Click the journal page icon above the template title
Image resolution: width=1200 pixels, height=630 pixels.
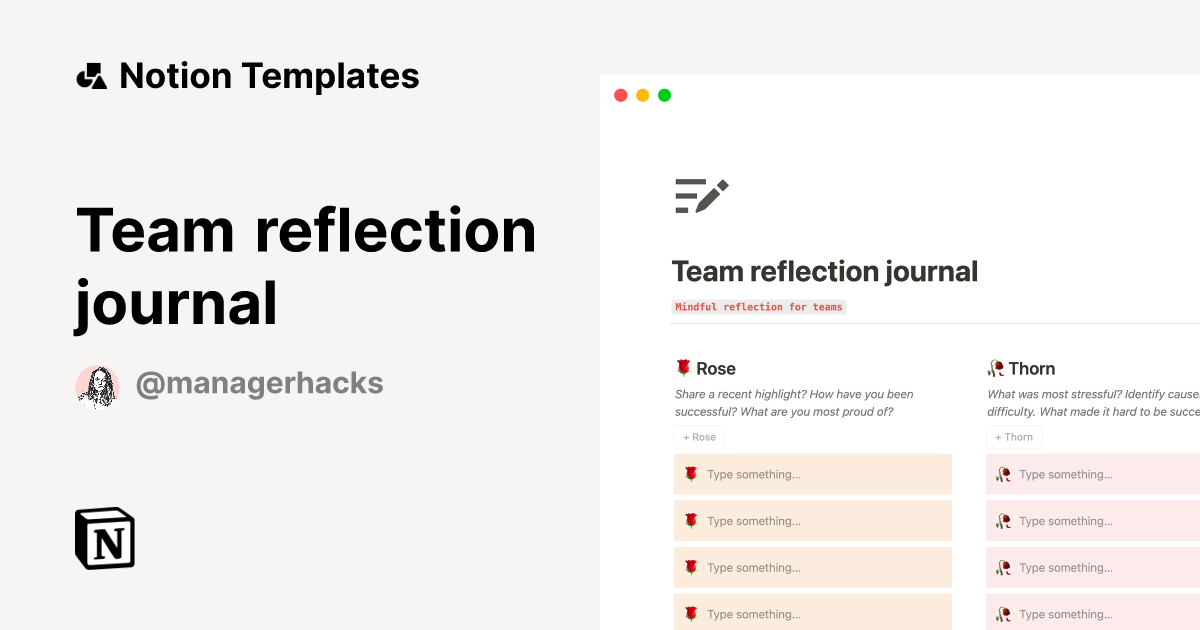(x=701, y=195)
